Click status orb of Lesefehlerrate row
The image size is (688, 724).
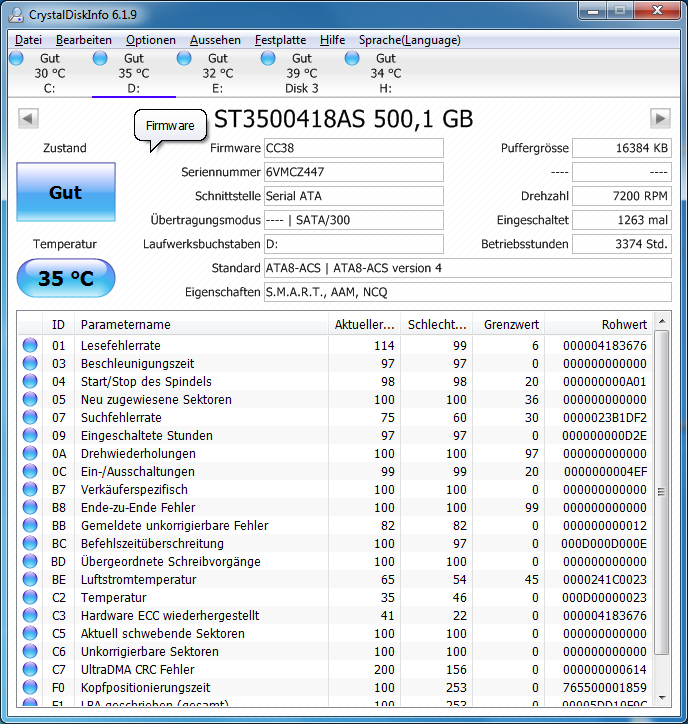(x=30, y=345)
